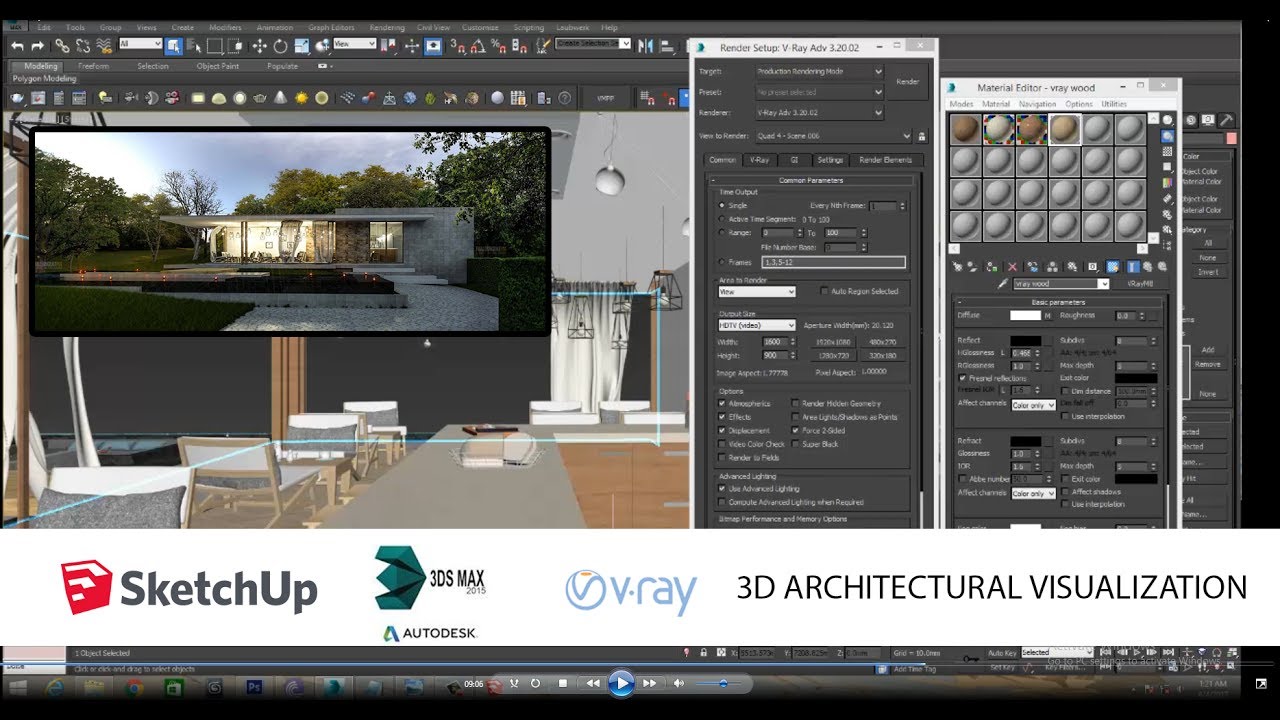Toggle the Percent Snap icon
This screenshot has height=720, width=1280.
pos(497,45)
